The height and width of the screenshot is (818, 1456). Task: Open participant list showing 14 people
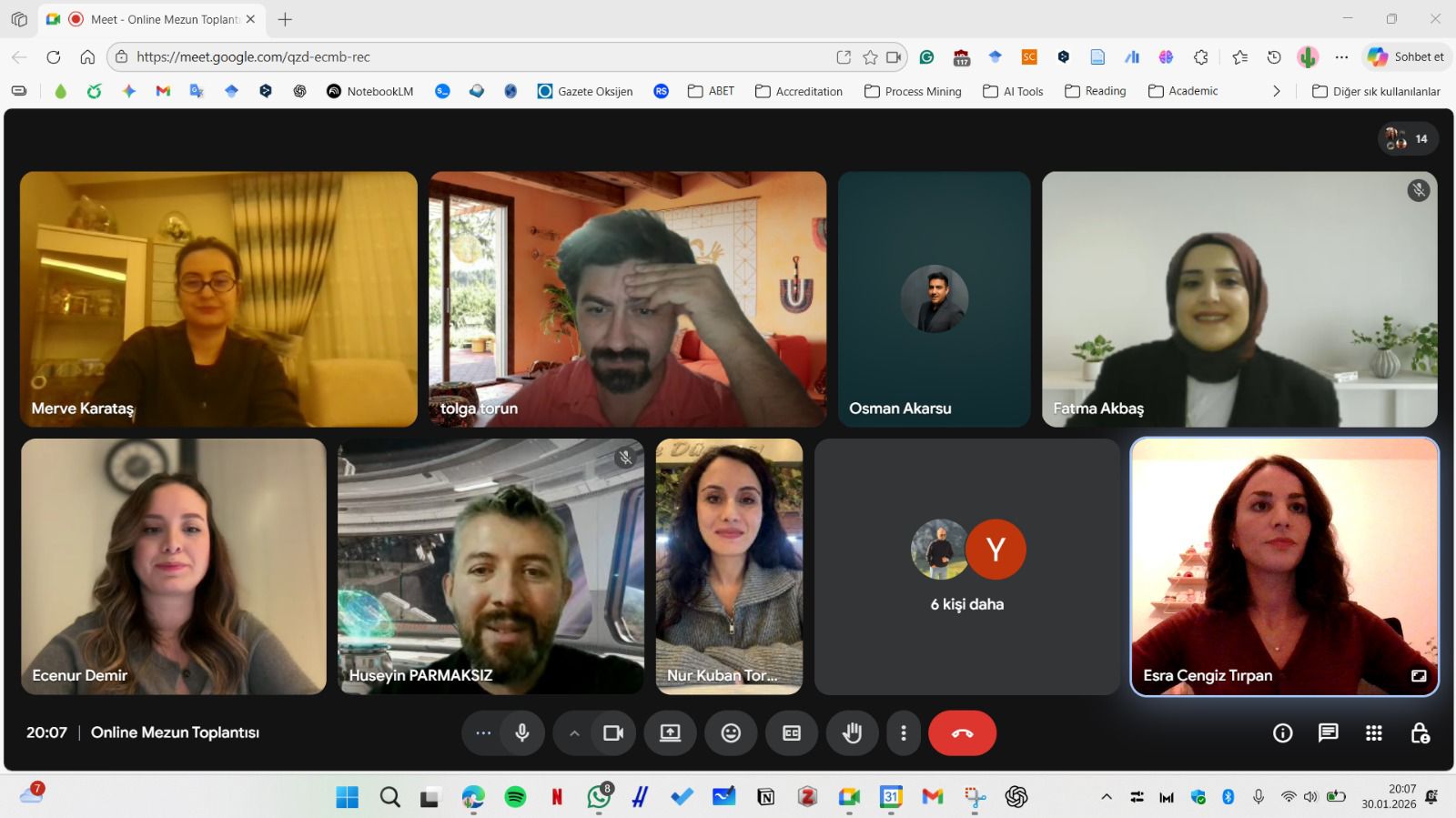tap(1407, 139)
